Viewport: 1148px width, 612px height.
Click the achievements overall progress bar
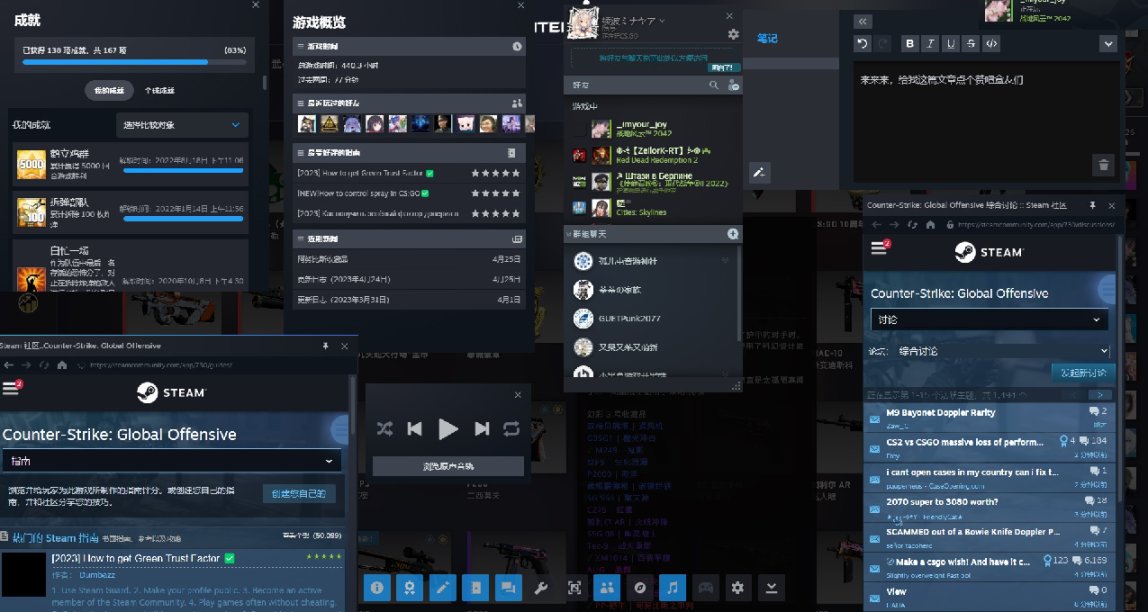click(133, 62)
